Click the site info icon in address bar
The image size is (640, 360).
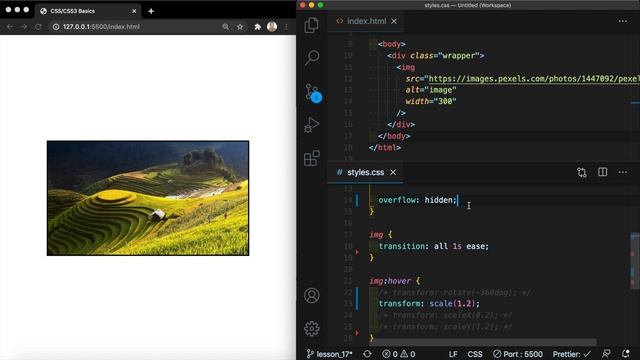(56, 27)
